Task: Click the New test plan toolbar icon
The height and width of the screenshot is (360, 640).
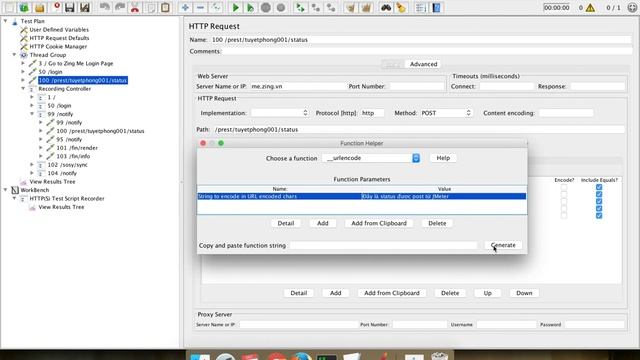Action: tap(9, 7)
